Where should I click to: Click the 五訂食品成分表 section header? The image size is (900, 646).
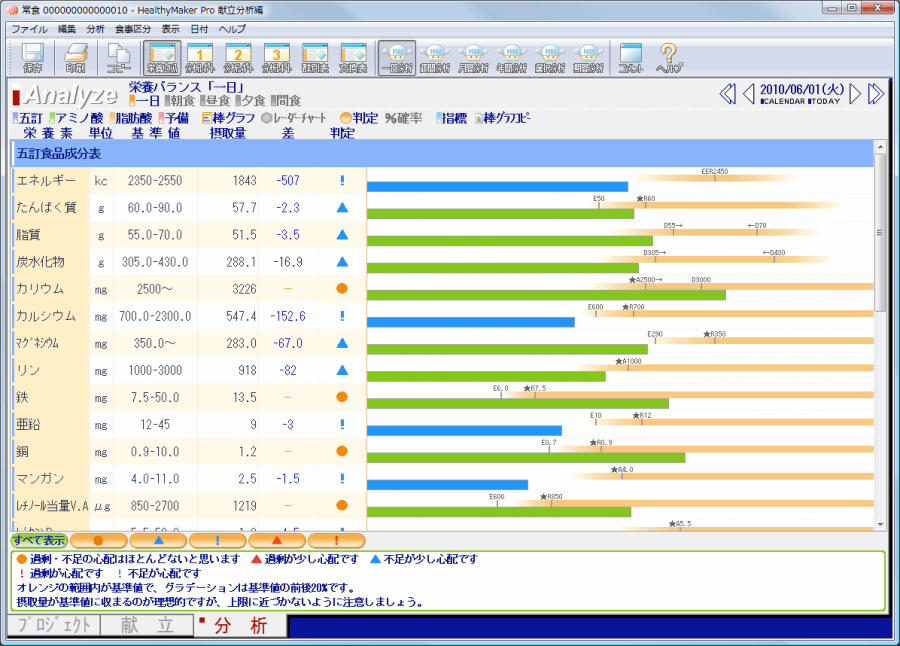pos(442,154)
